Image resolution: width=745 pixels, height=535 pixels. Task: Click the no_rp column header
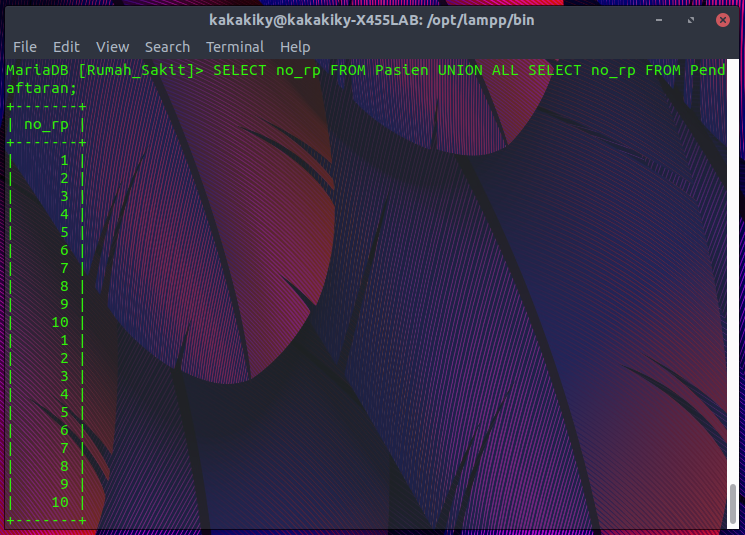coord(47,124)
